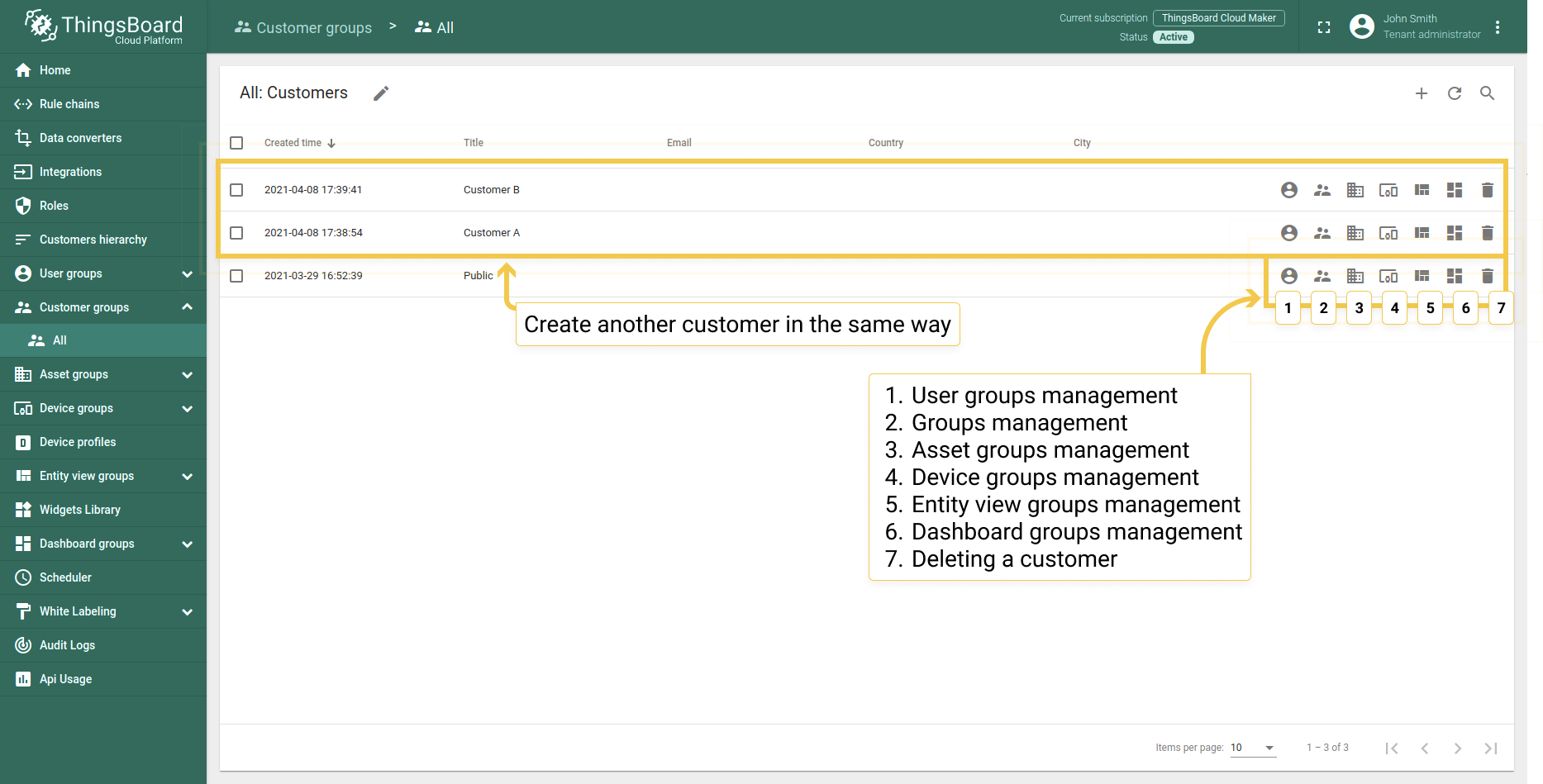Toggle fullscreen mode in top bar
1543x784 pixels.
point(1324,27)
